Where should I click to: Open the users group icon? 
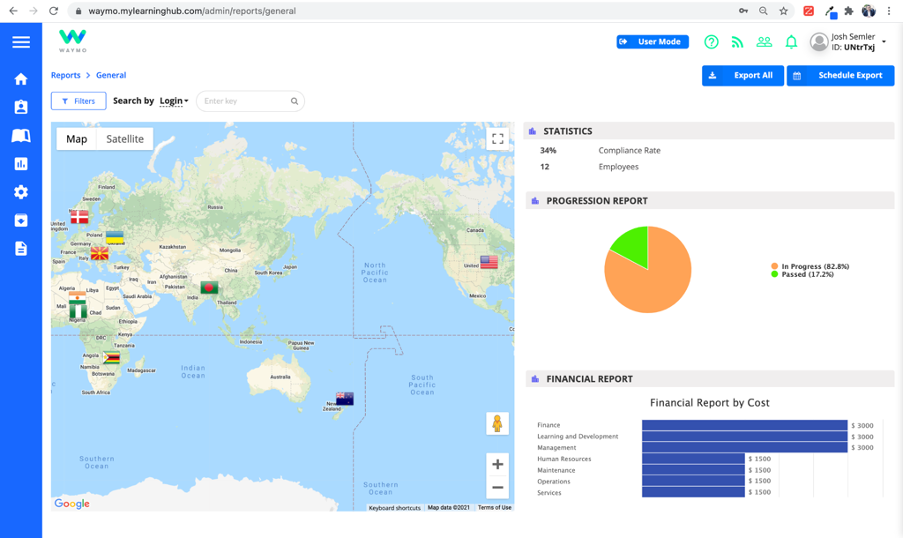click(x=764, y=42)
